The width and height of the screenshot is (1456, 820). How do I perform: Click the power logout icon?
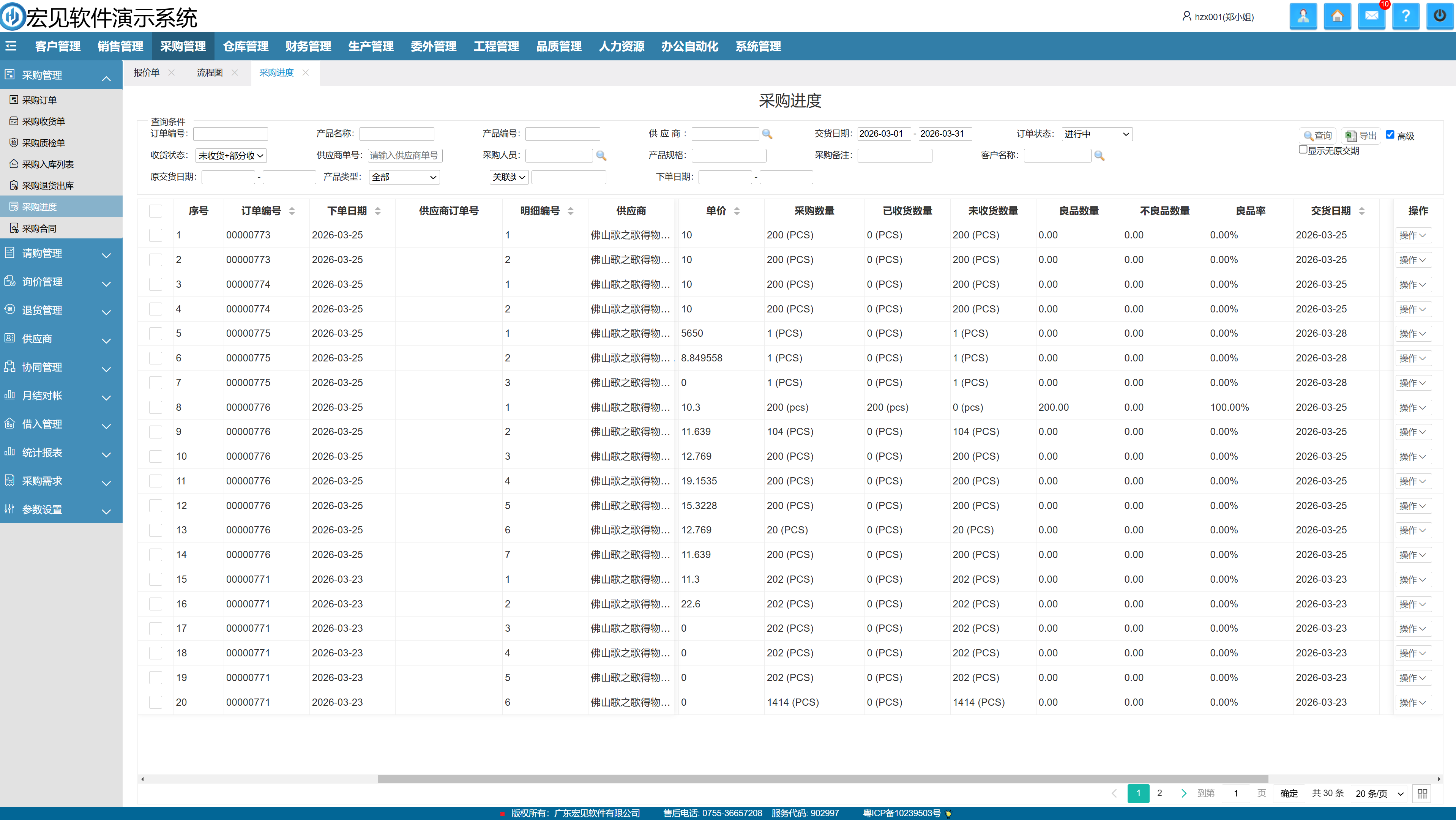point(1440,16)
